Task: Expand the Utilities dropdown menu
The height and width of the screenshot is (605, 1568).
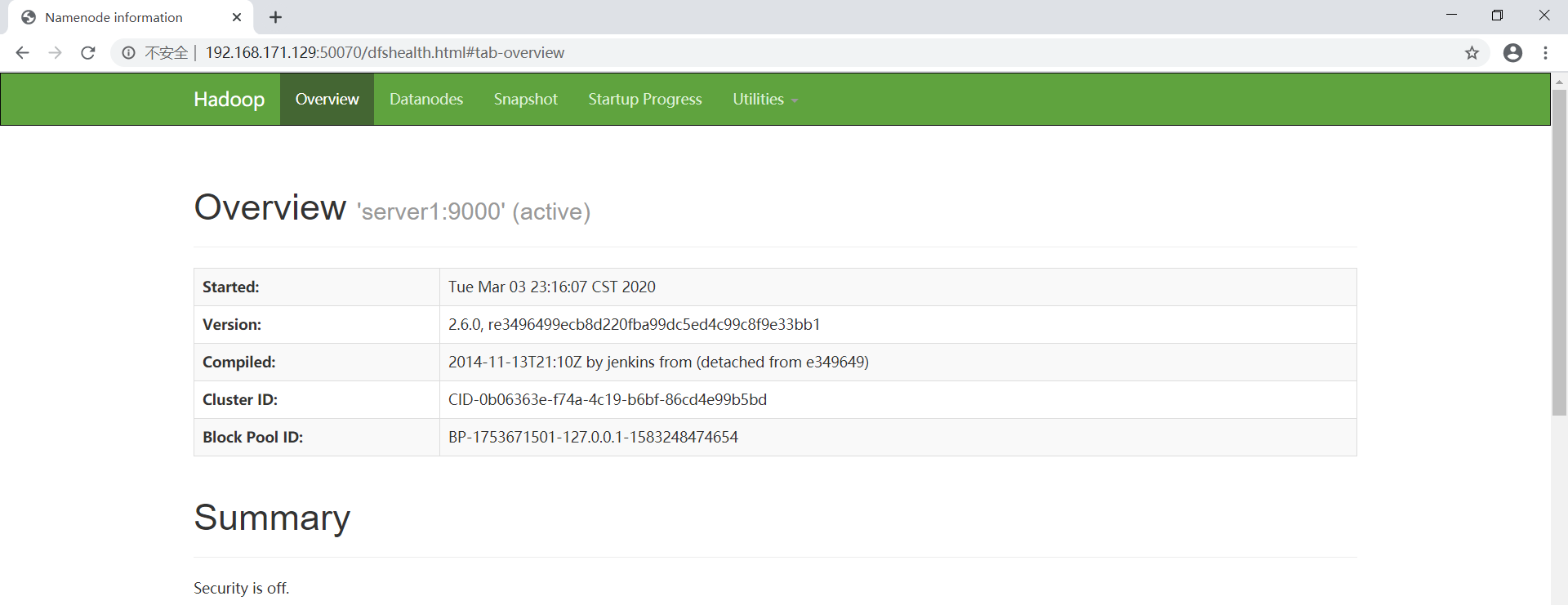Action: (765, 99)
